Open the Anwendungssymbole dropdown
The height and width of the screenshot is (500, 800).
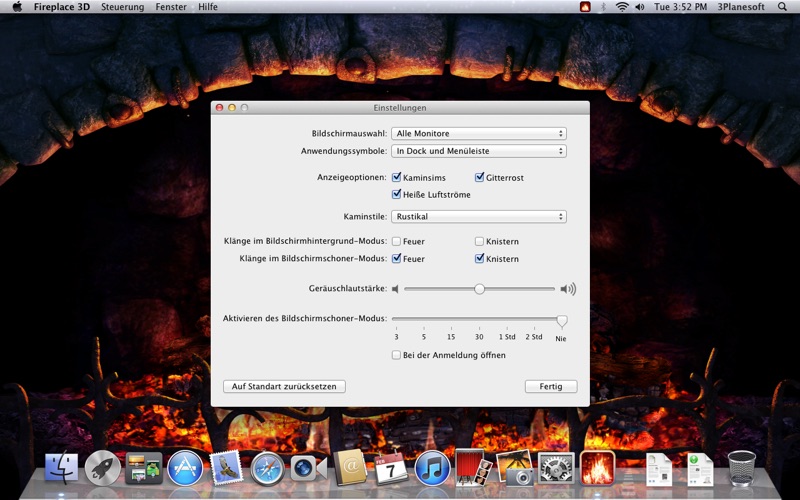tap(479, 151)
